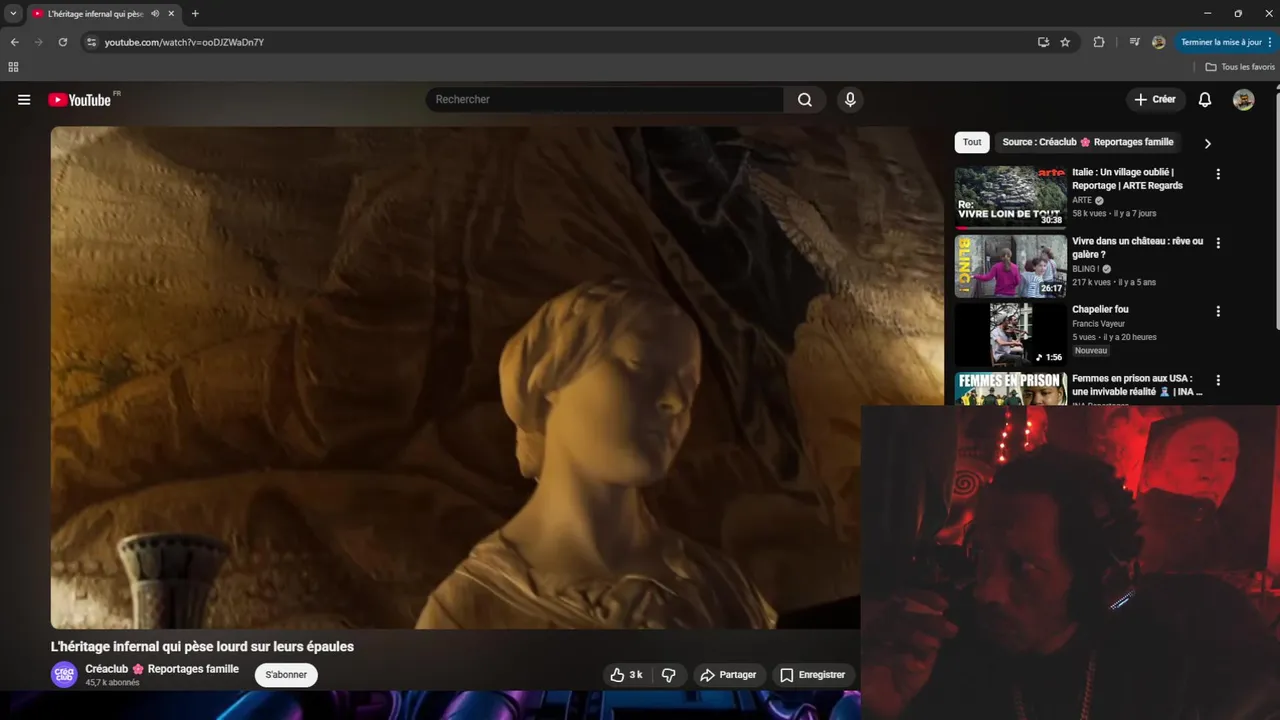Click the 45,7 k abonnés text
Viewport: 1280px width, 720px height.
(112, 683)
